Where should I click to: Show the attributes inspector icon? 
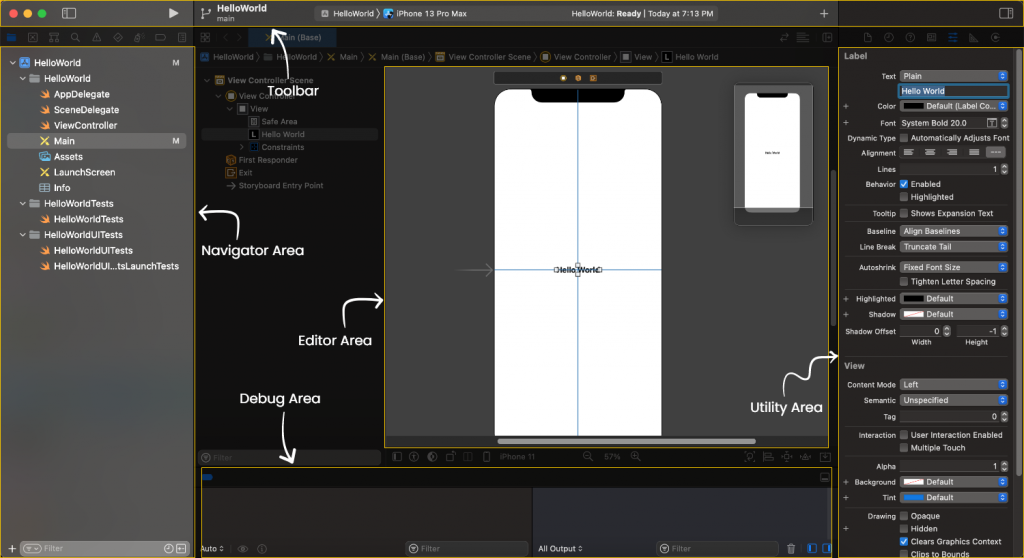tap(953, 37)
